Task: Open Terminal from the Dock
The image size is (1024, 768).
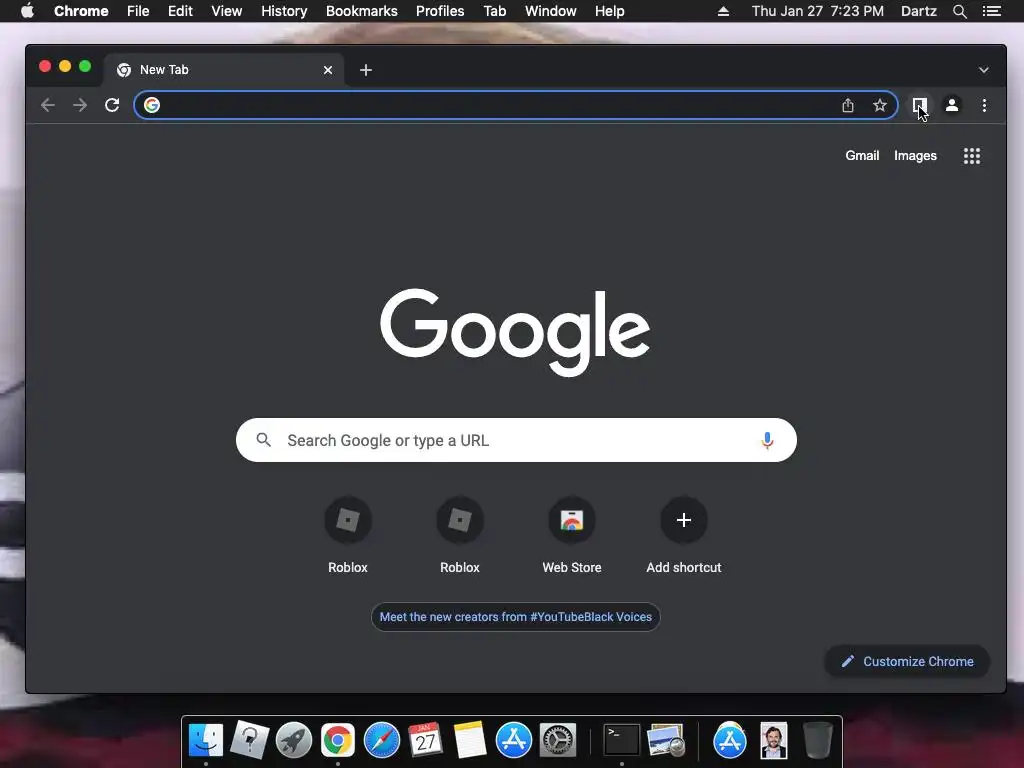Action: (621, 740)
